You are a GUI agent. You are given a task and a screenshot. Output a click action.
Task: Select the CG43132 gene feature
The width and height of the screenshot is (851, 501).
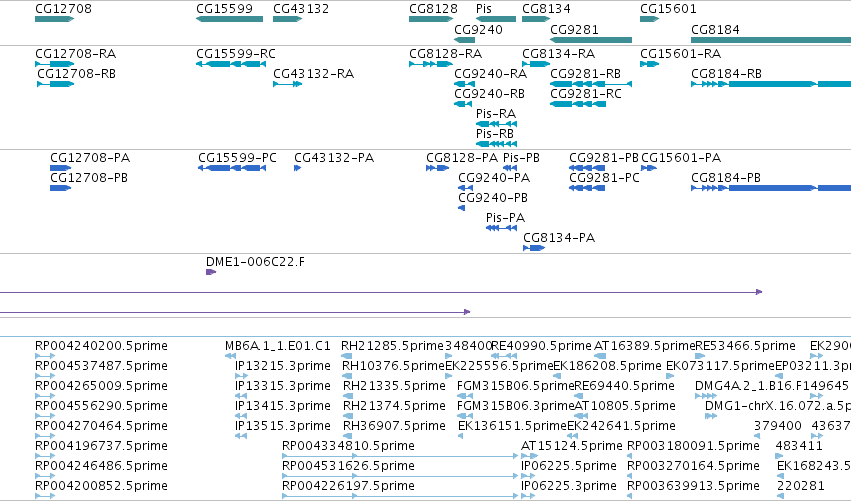coord(288,19)
